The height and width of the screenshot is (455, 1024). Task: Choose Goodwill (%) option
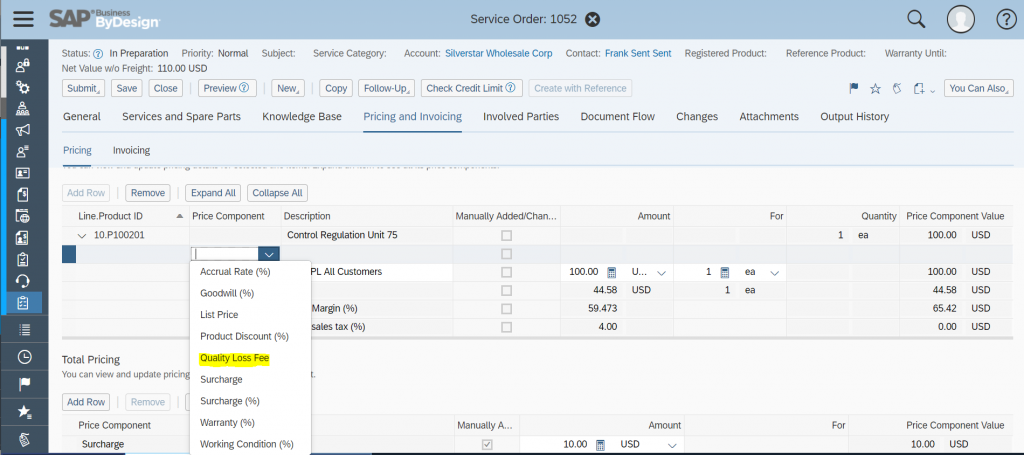click(227, 292)
